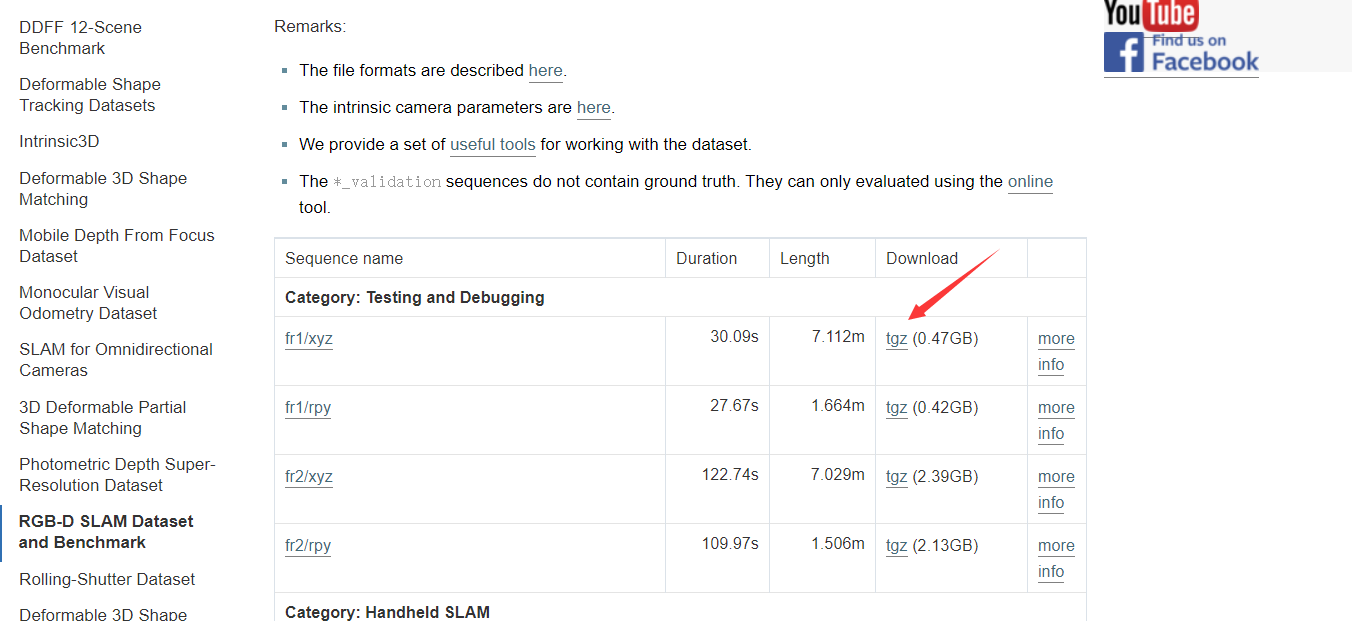This screenshot has width=1365, height=621.
Task: Select RGB-D SLAM Dataset and Benchmark
Action: point(106,532)
